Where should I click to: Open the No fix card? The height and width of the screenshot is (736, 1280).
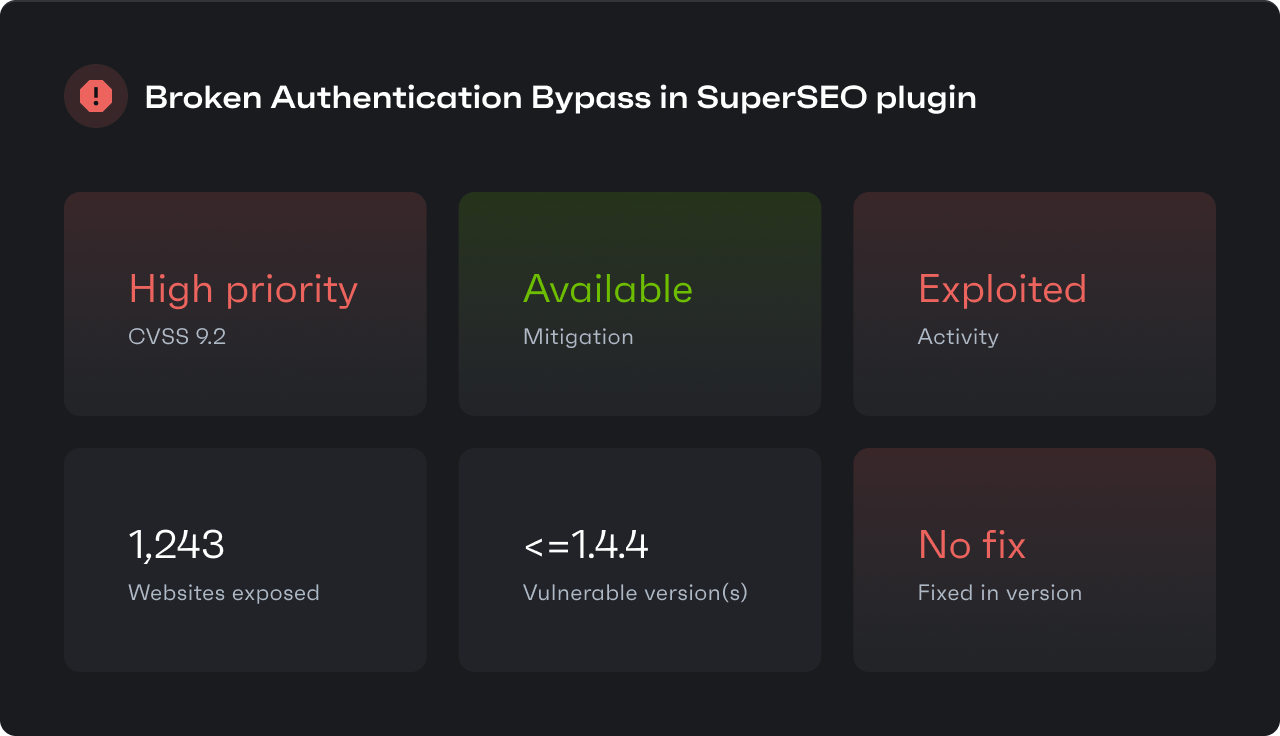click(1034, 560)
